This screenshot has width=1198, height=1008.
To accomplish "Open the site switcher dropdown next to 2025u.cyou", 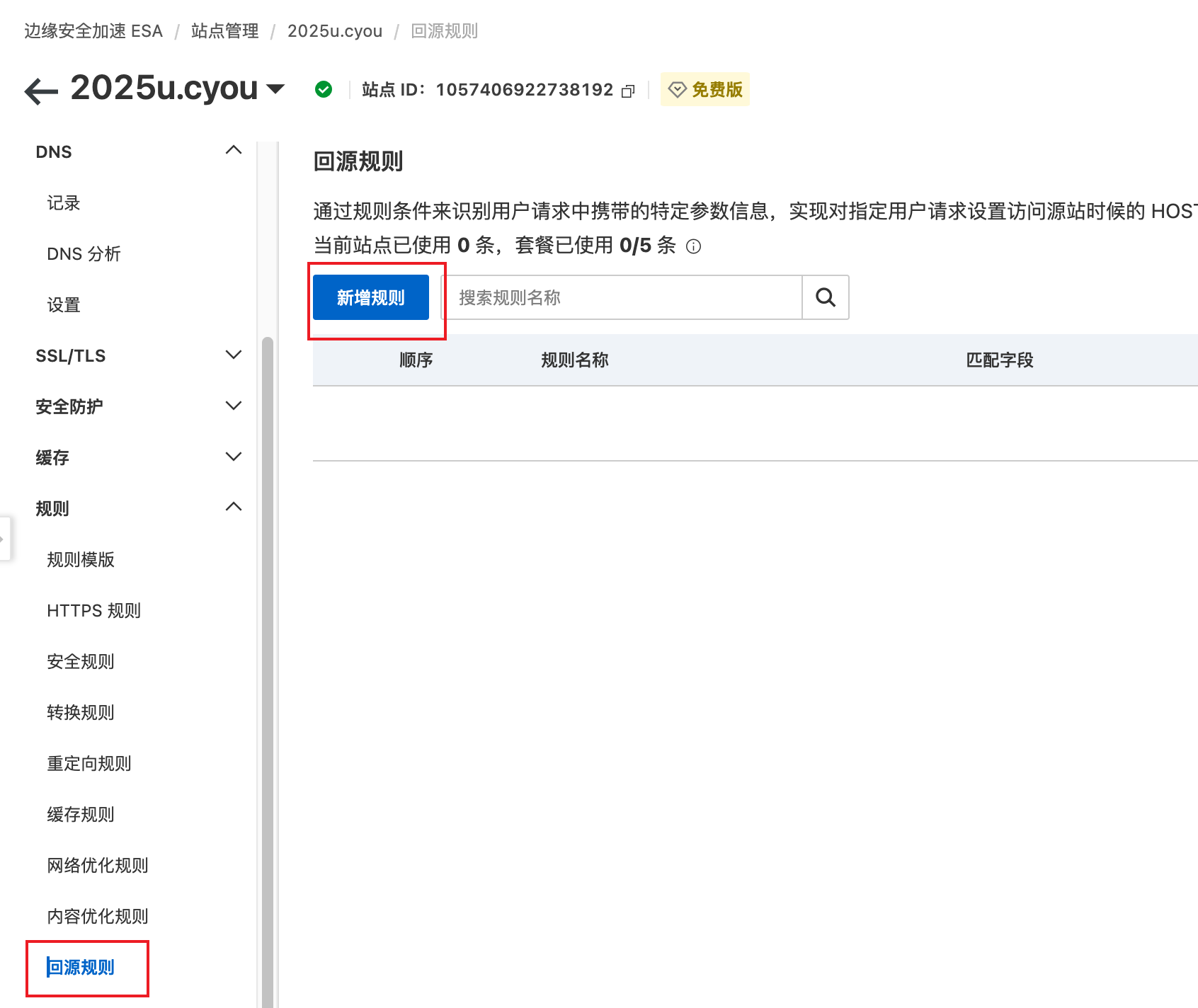I will (276, 89).
